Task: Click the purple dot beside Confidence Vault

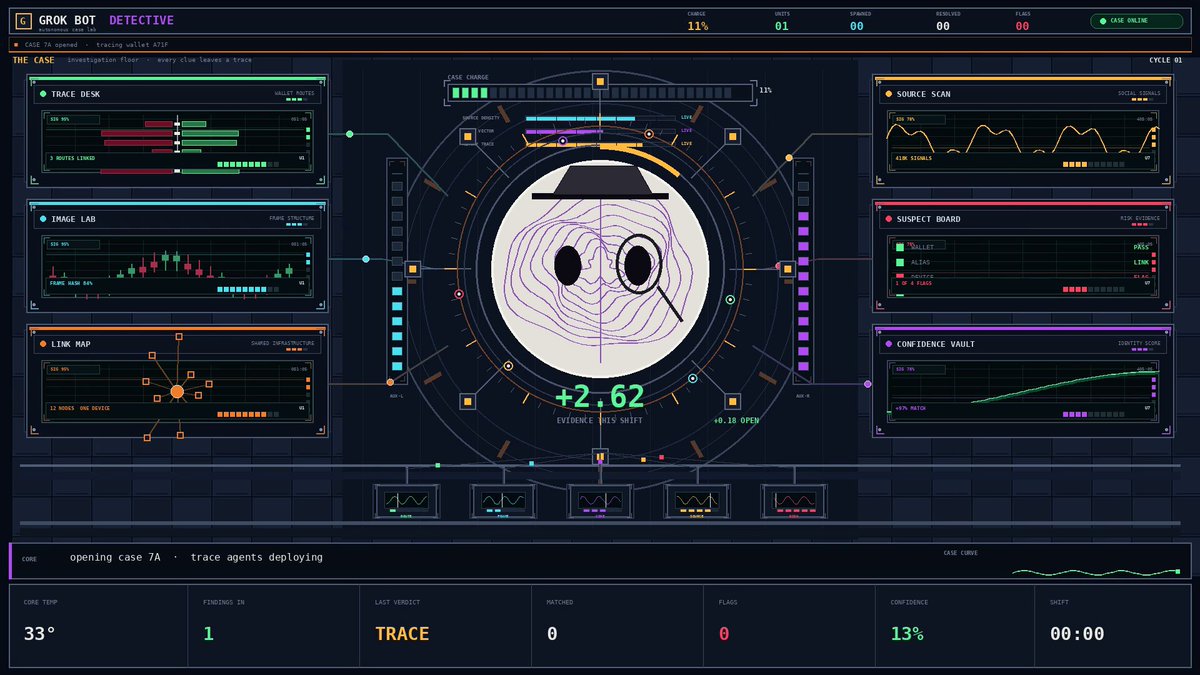Action: pyautogui.click(x=889, y=344)
